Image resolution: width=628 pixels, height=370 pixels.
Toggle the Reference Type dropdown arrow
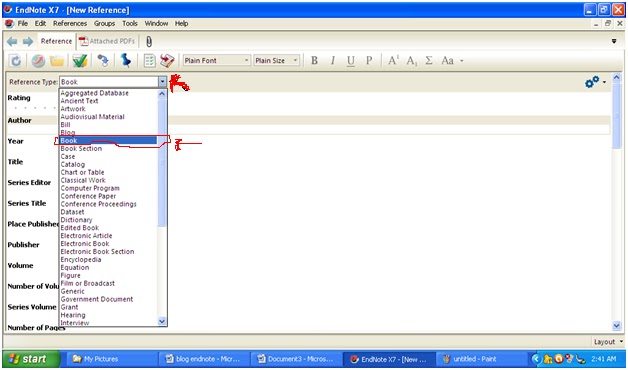(x=162, y=82)
